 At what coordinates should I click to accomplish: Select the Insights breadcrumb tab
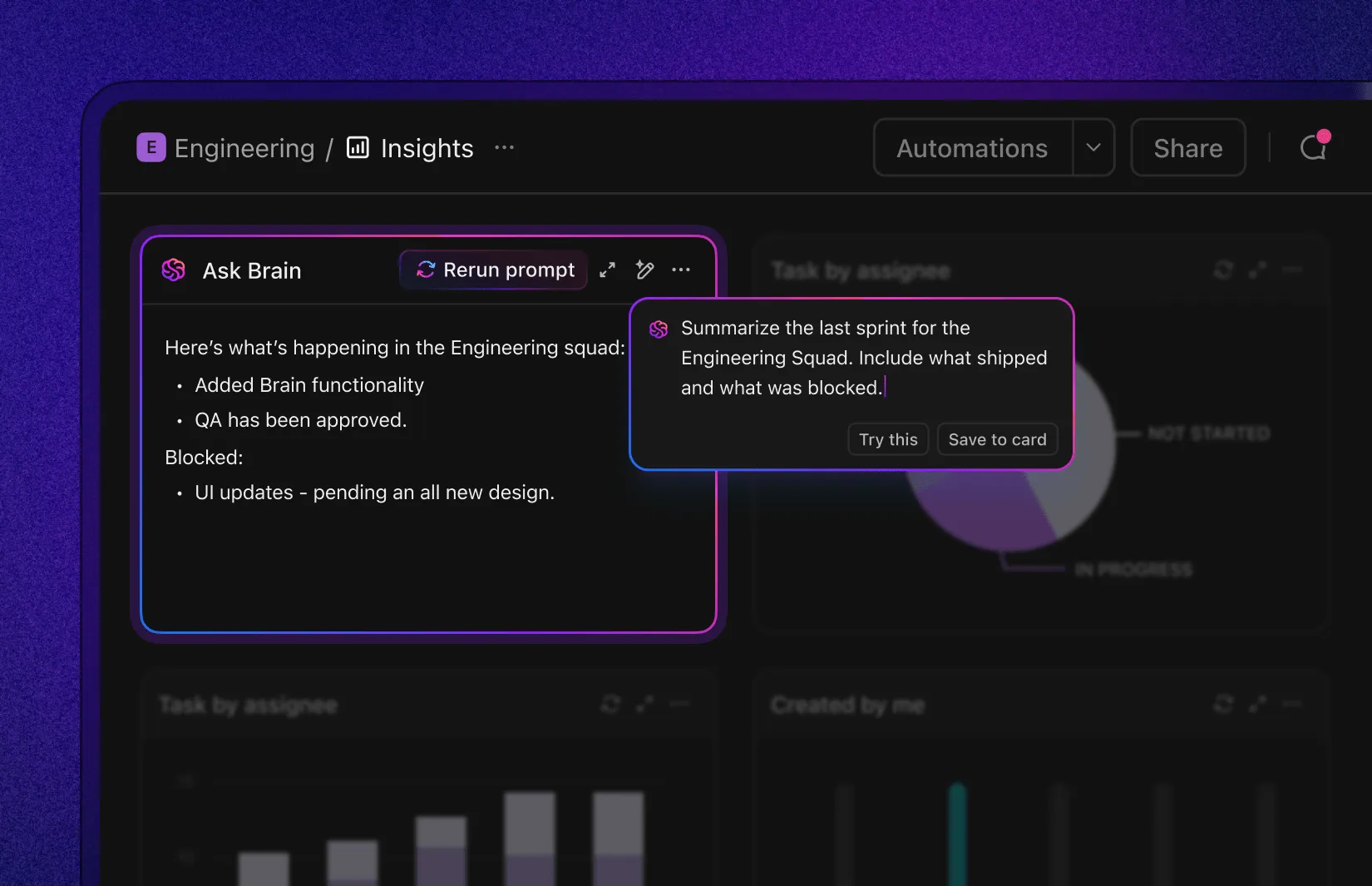427,148
